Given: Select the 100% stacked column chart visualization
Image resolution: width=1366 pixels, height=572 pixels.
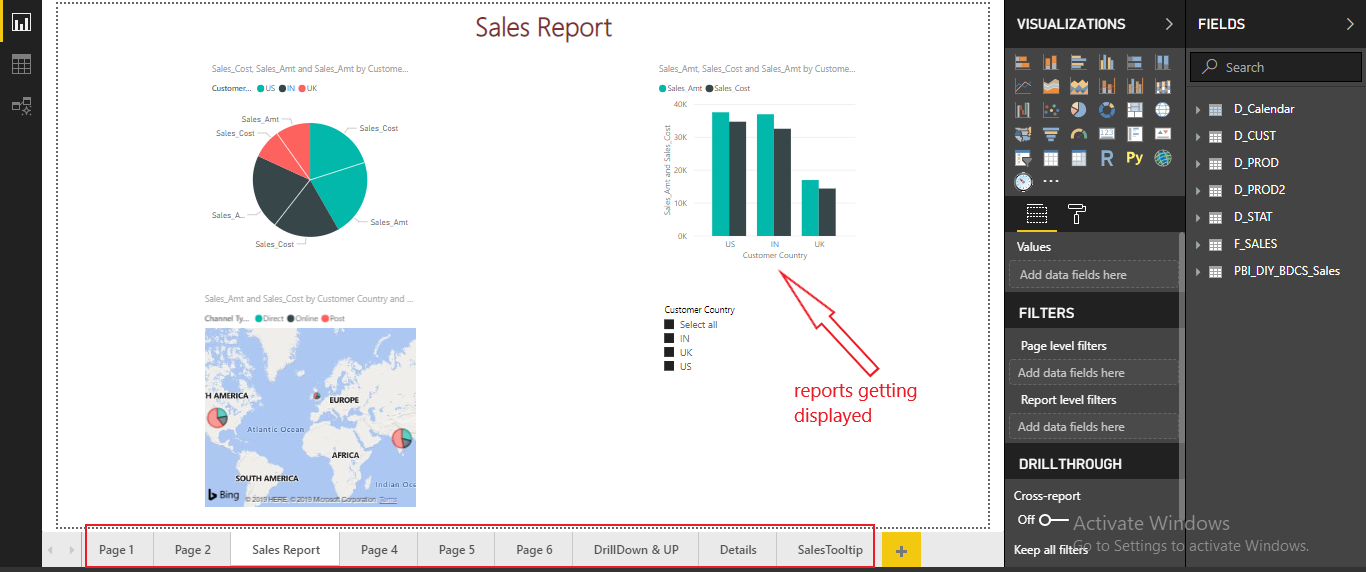Looking at the screenshot, I should [x=1162, y=62].
